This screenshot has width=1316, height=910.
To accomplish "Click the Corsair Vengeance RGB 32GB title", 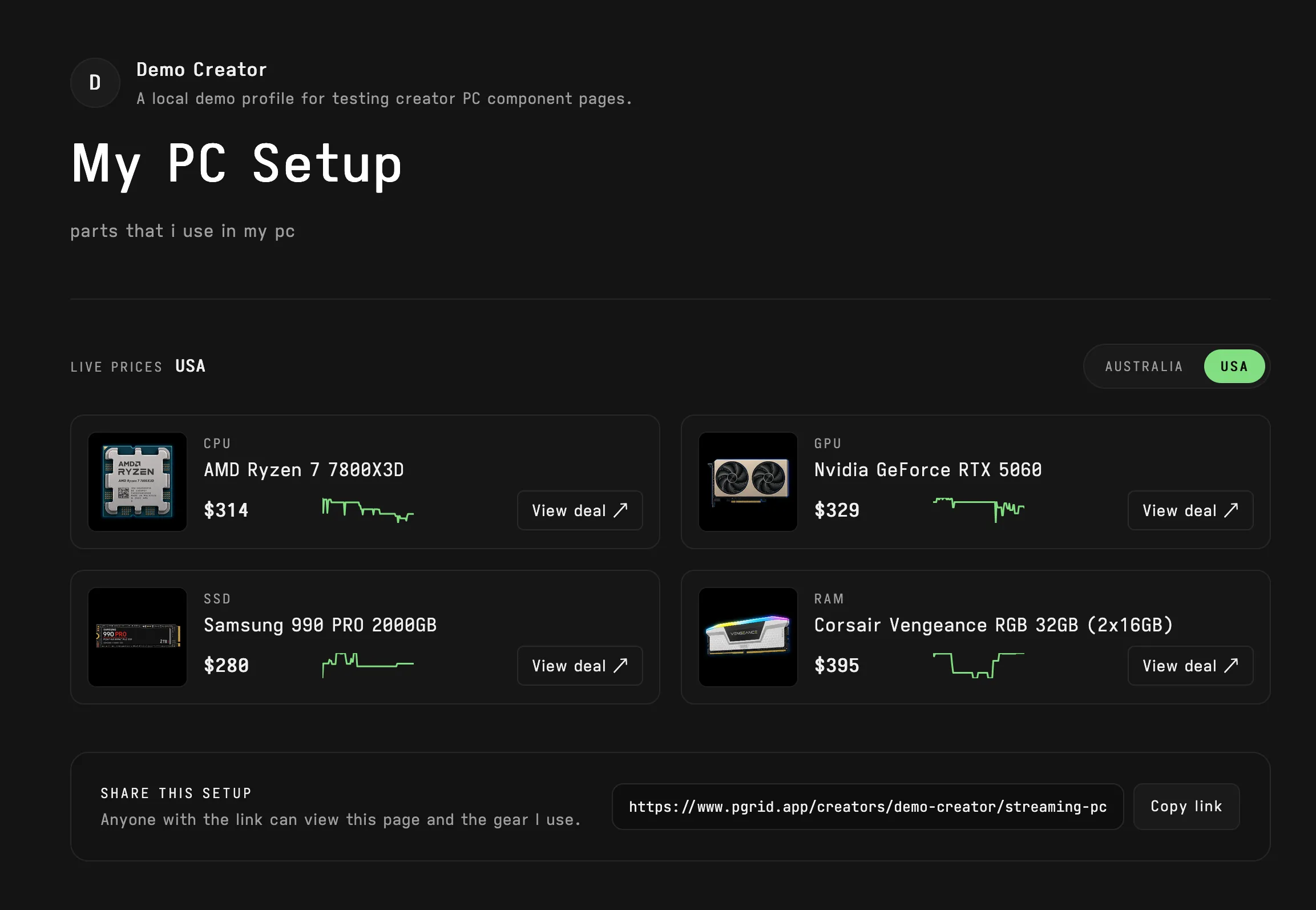I will [994, 625].
